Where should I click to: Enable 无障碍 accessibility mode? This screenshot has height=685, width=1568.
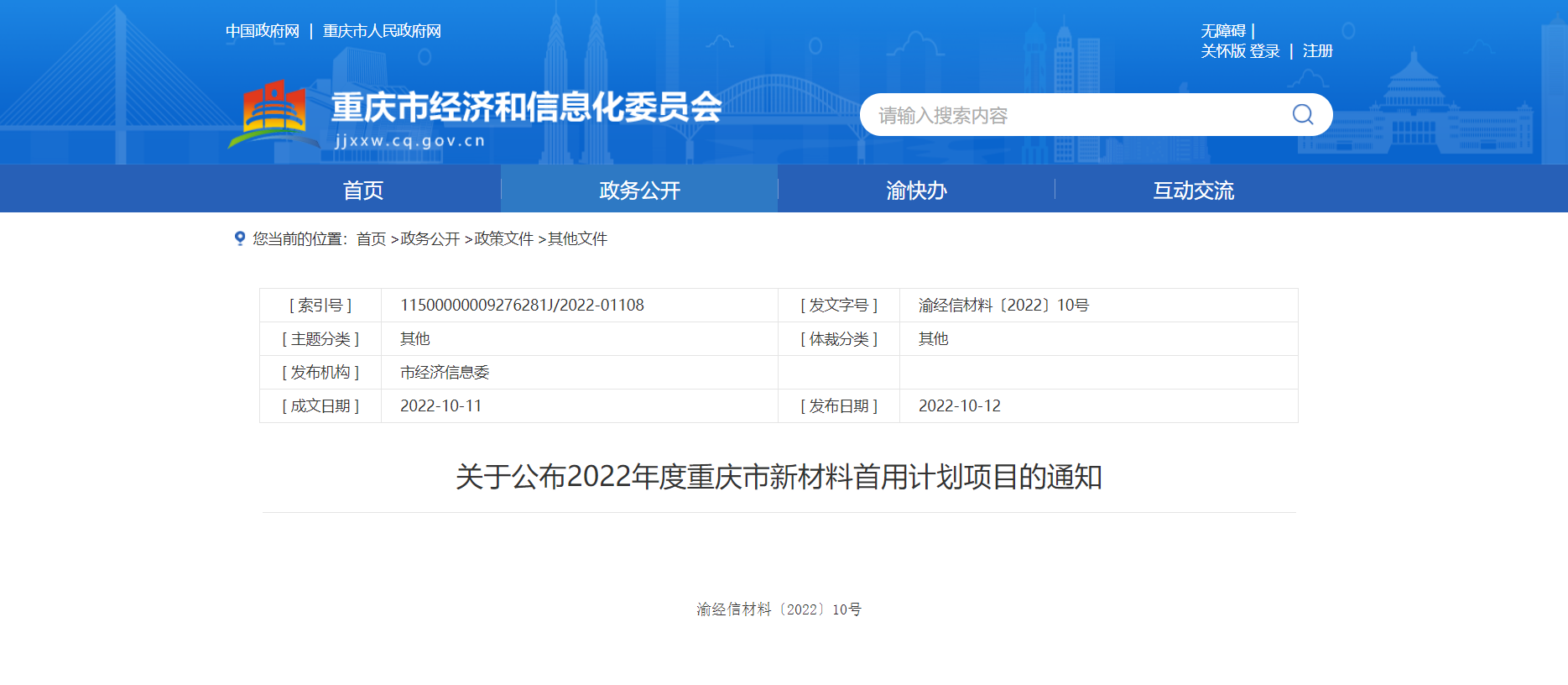point(1222,31)
